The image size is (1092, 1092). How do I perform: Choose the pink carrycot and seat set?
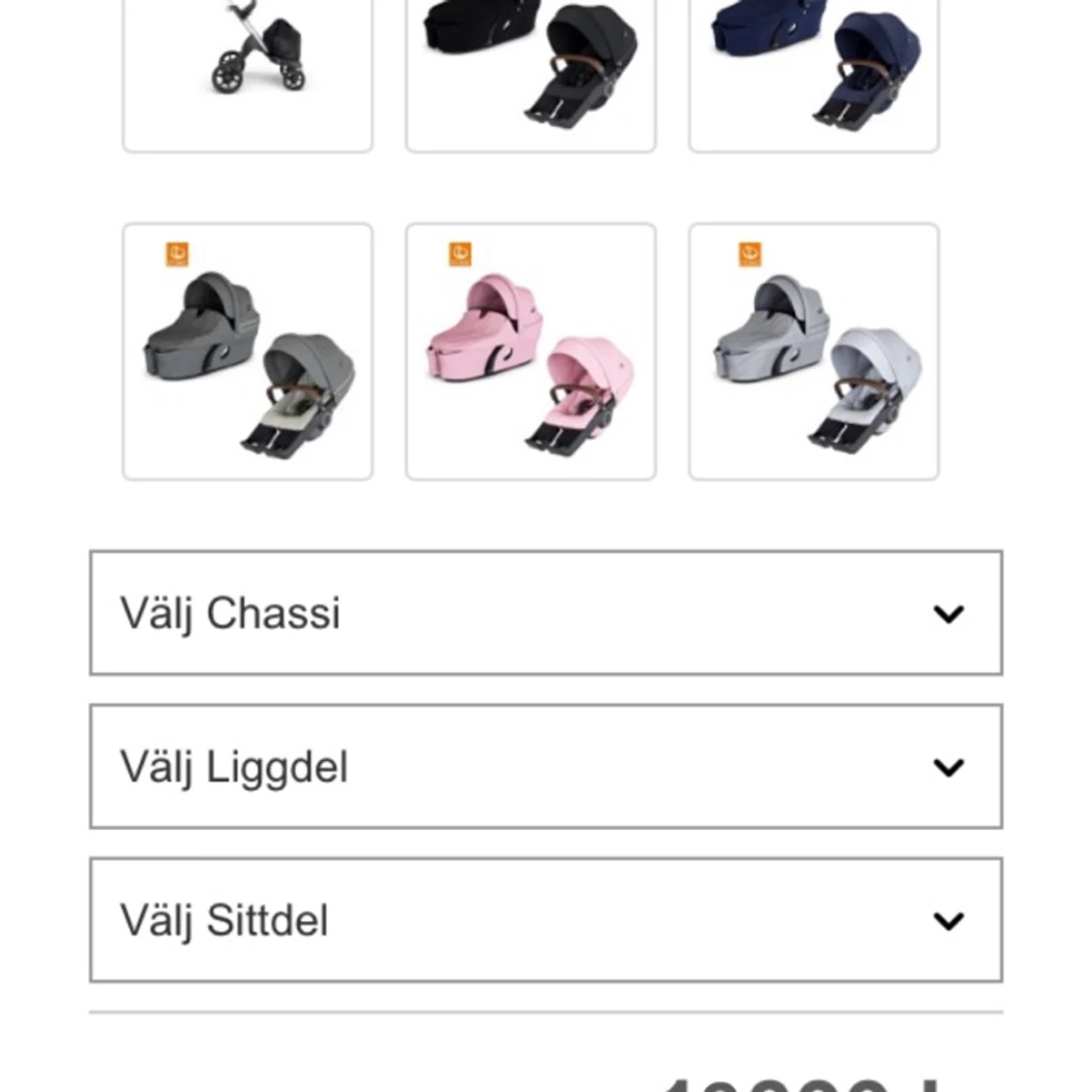pos(531,351)
